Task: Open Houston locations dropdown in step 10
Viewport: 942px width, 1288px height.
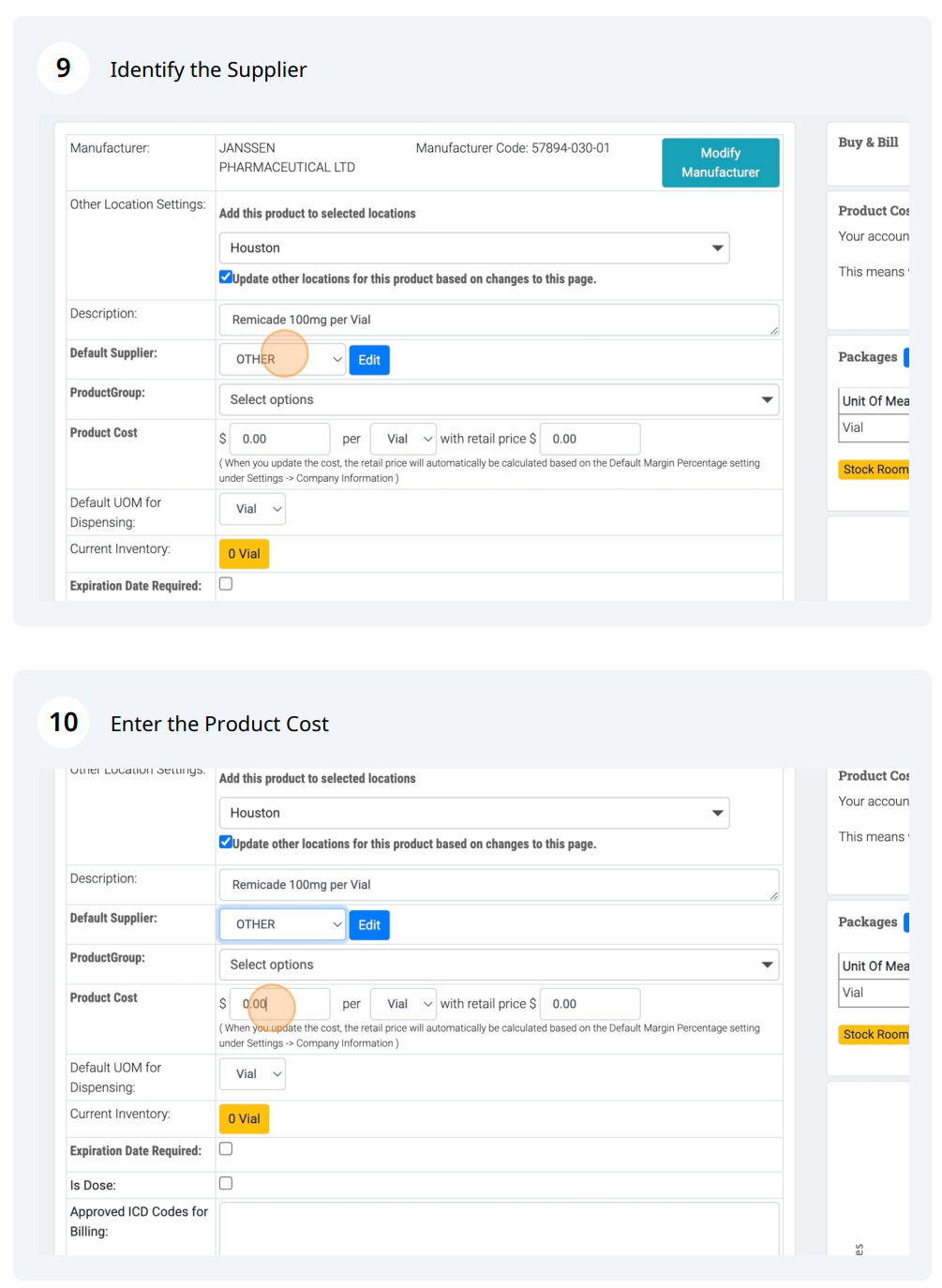Action: [x=473, y=813]
